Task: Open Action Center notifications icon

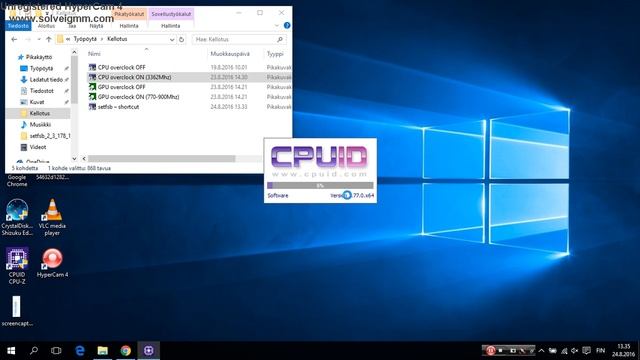Action: [587, 351]
